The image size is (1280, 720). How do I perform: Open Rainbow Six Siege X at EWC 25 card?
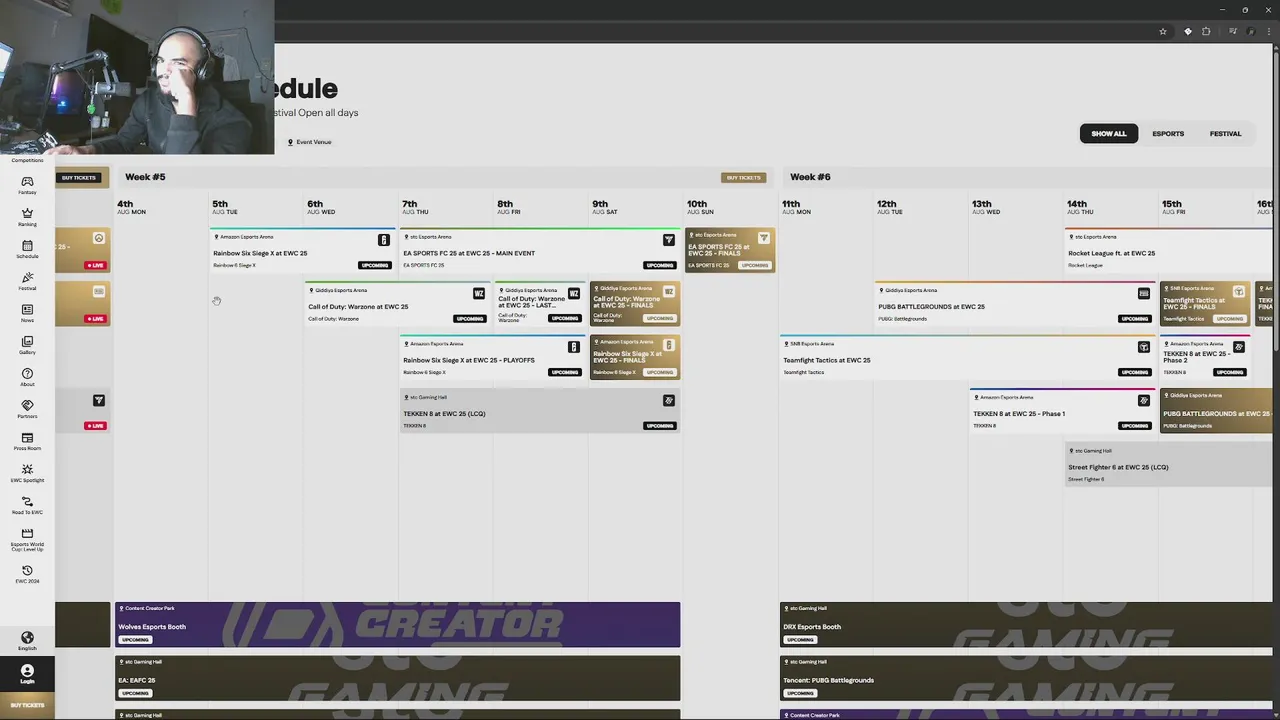pos(303,251)
